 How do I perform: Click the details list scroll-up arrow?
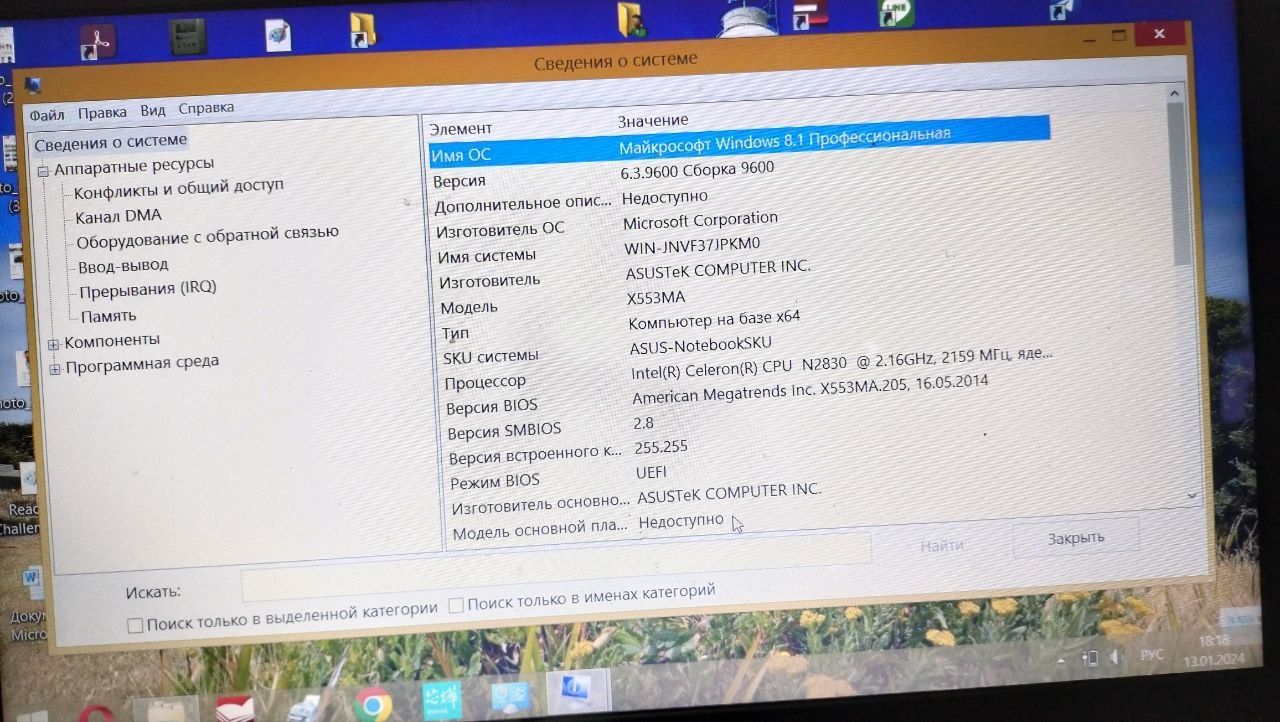point(1174,92)
